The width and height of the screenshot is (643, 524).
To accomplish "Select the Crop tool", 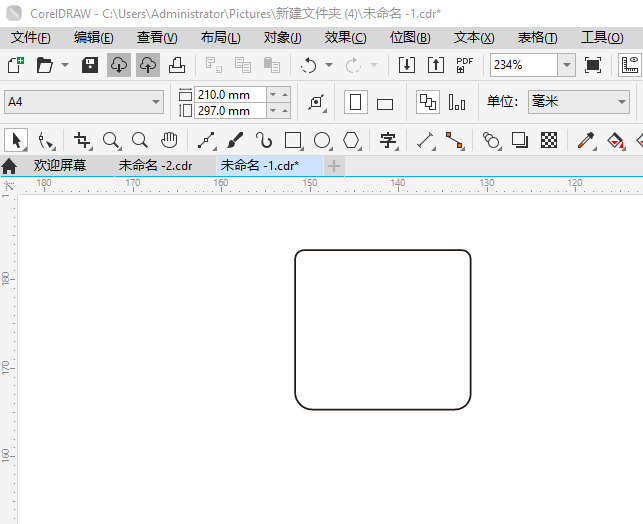I will coord(82,140).
